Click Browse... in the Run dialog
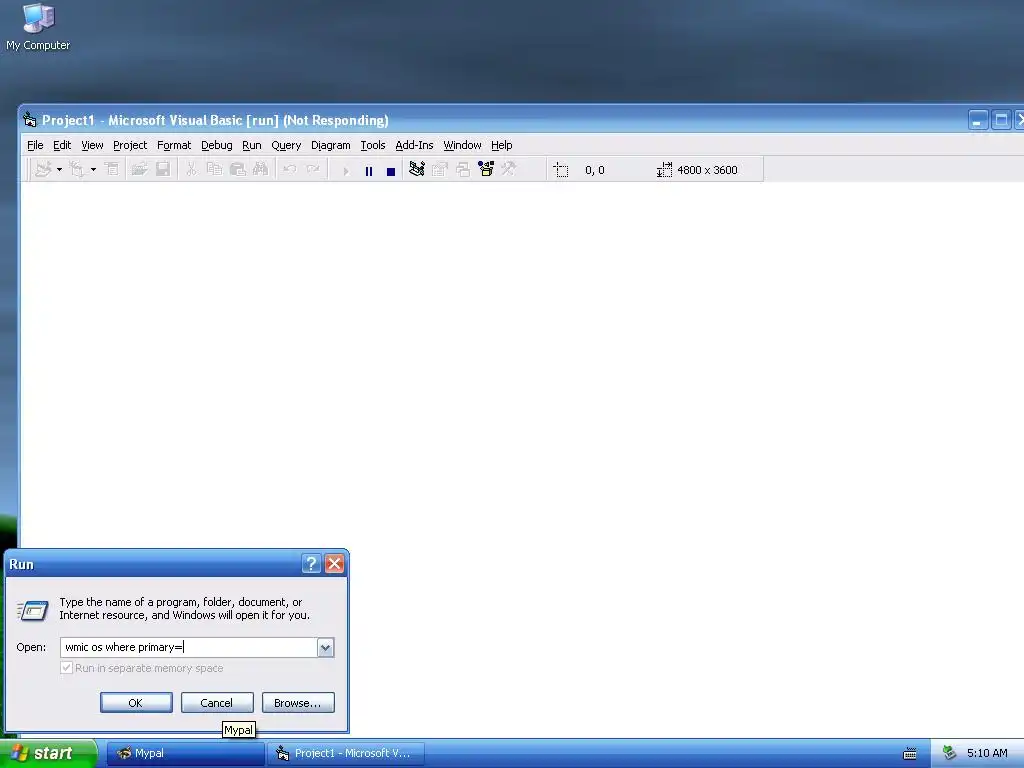 pos(298,703)
